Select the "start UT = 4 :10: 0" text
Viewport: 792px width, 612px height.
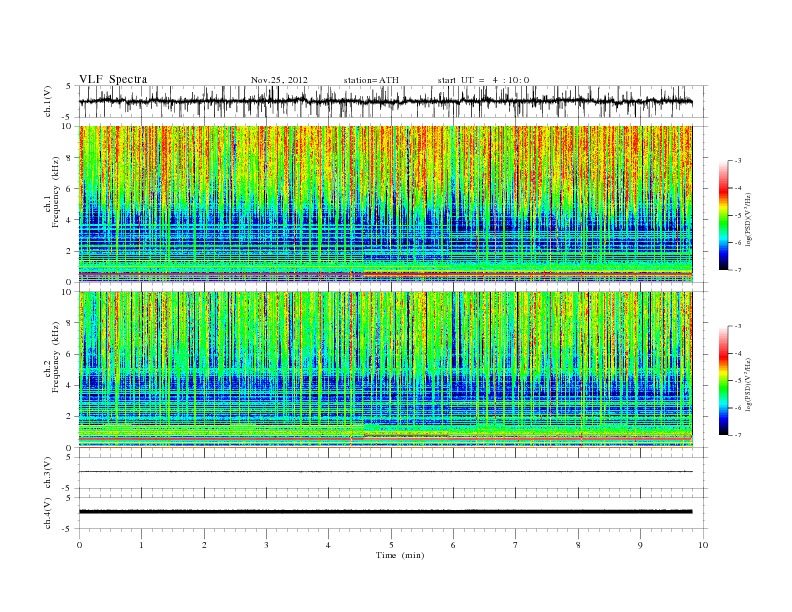[x=483, y=80]
